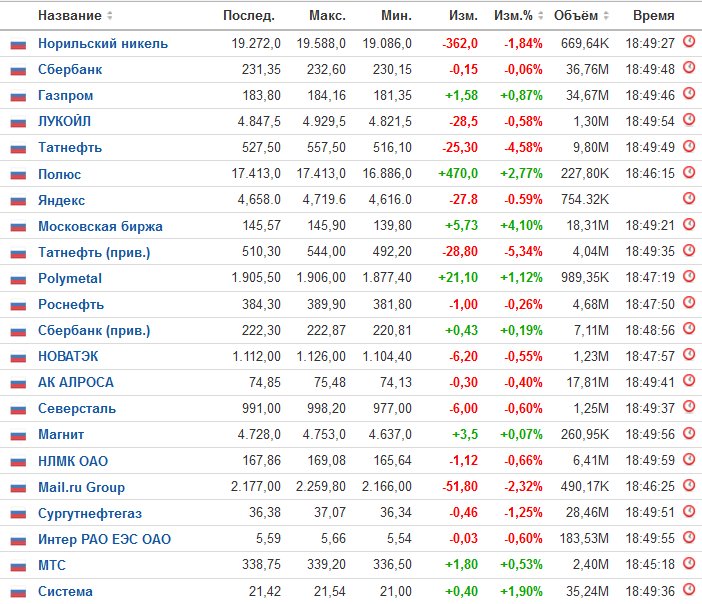The width and height of the screenshot is (702, 604).
Task: Click Газпром volume 34,67M
Action: [x=587, y=95]
